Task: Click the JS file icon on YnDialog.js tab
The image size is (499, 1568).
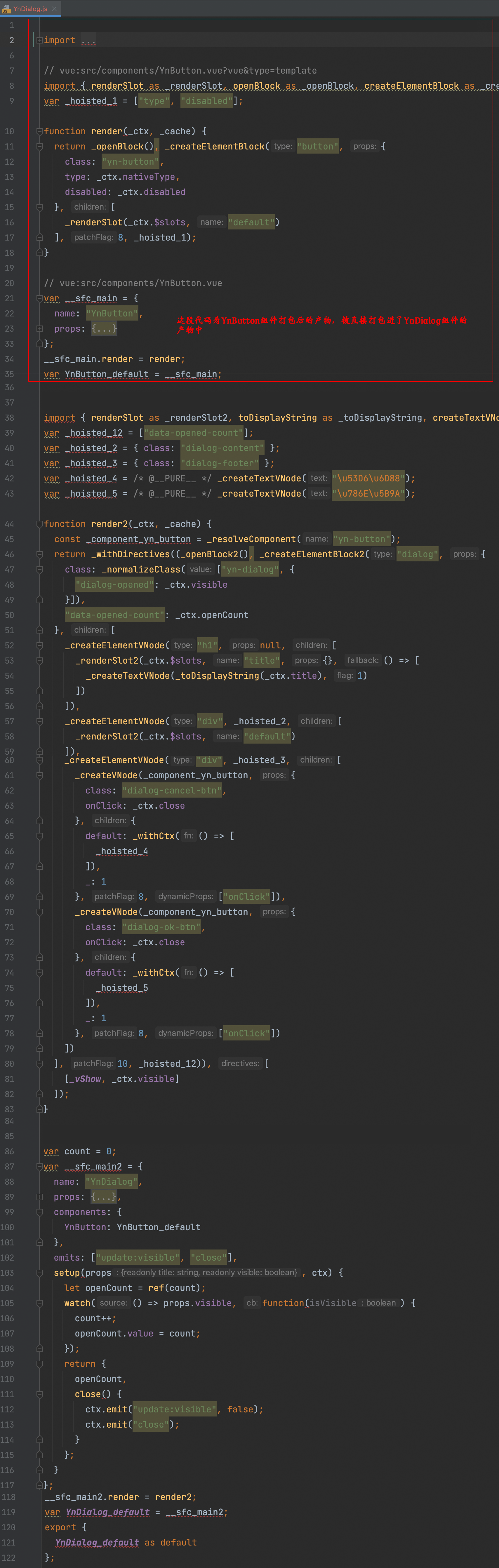Action: (7, 8)
